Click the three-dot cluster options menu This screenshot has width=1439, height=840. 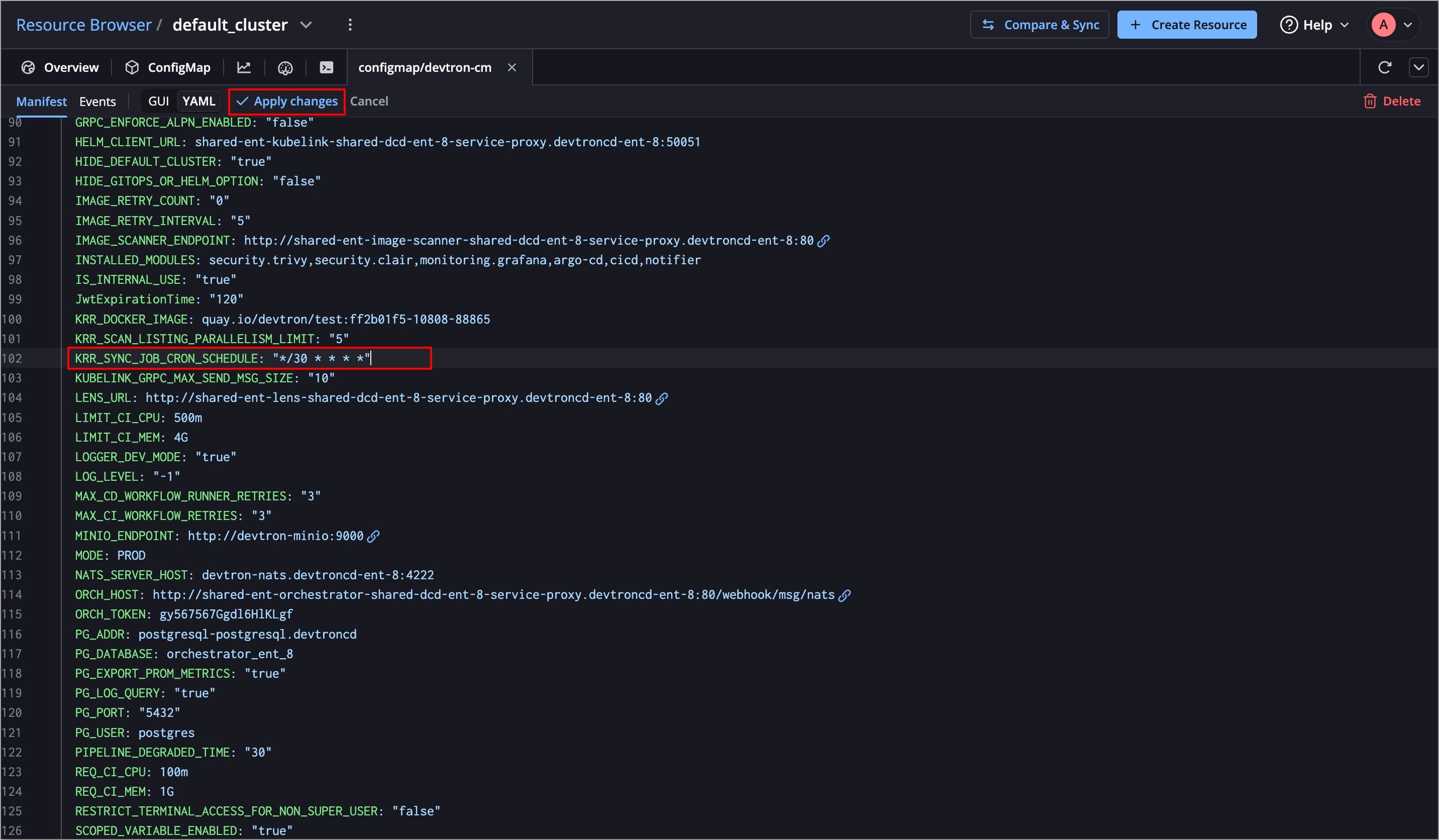click(x=350, y=25)
